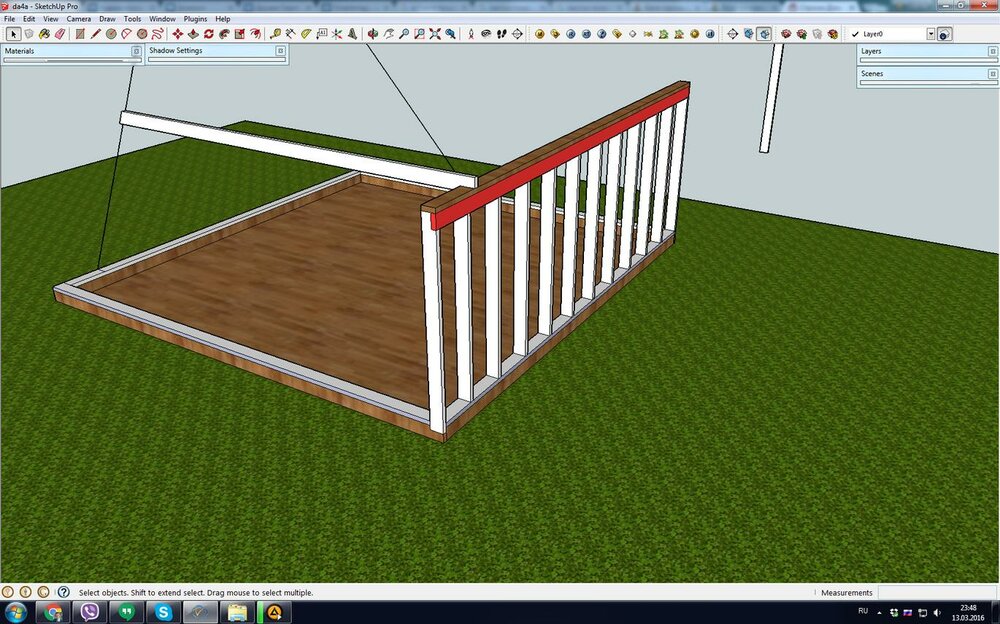The height and width of the screenshot is (624, 1000).
Task: Pick the Paint Bucket tool
Action: 44,34
